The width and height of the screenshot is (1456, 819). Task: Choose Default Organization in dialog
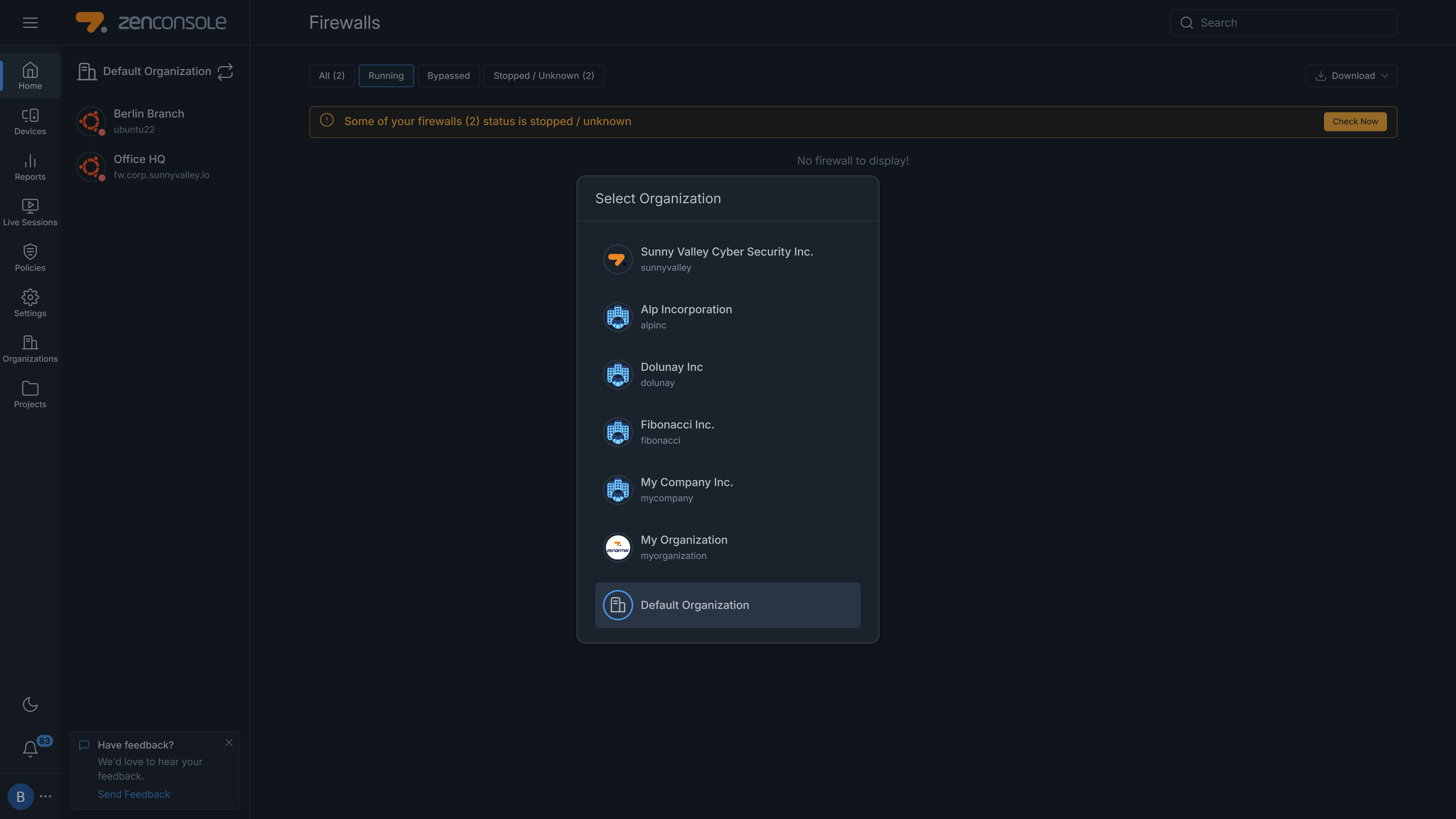coord(727,605)
